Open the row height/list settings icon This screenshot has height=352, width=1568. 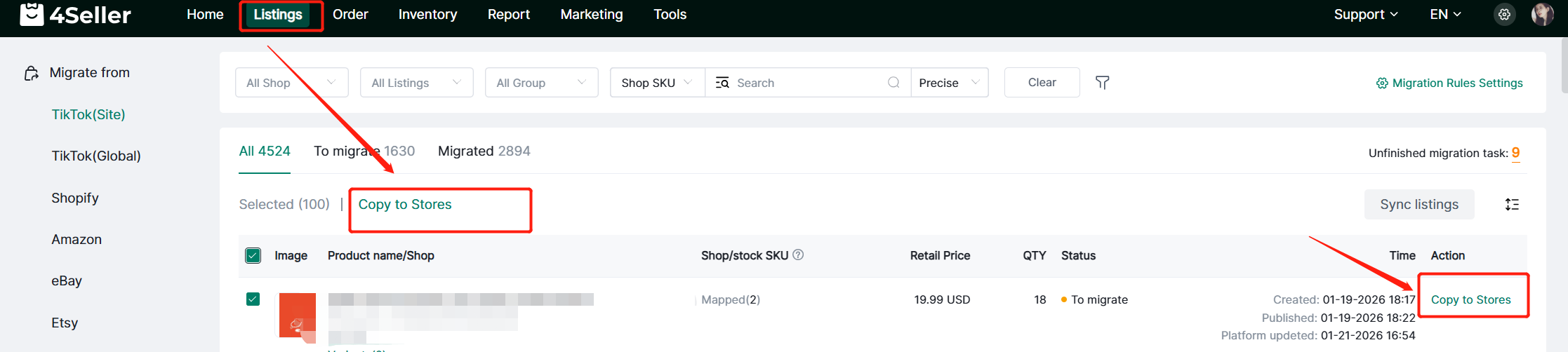coord(1512,205)
